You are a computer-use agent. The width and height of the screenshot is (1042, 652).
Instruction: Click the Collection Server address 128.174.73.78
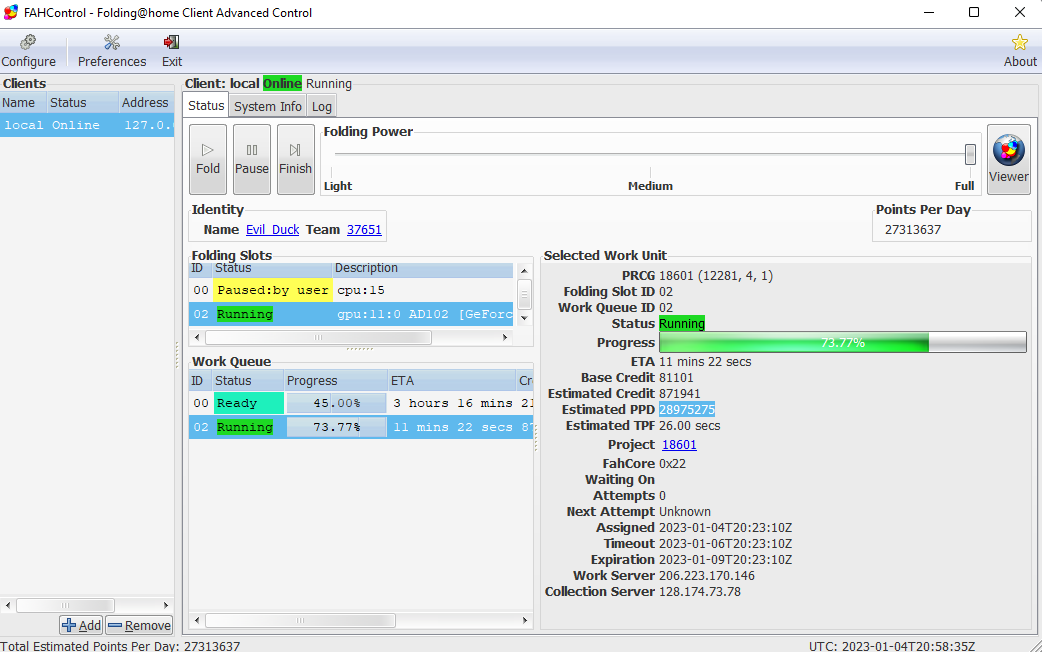tap(700, 592)
